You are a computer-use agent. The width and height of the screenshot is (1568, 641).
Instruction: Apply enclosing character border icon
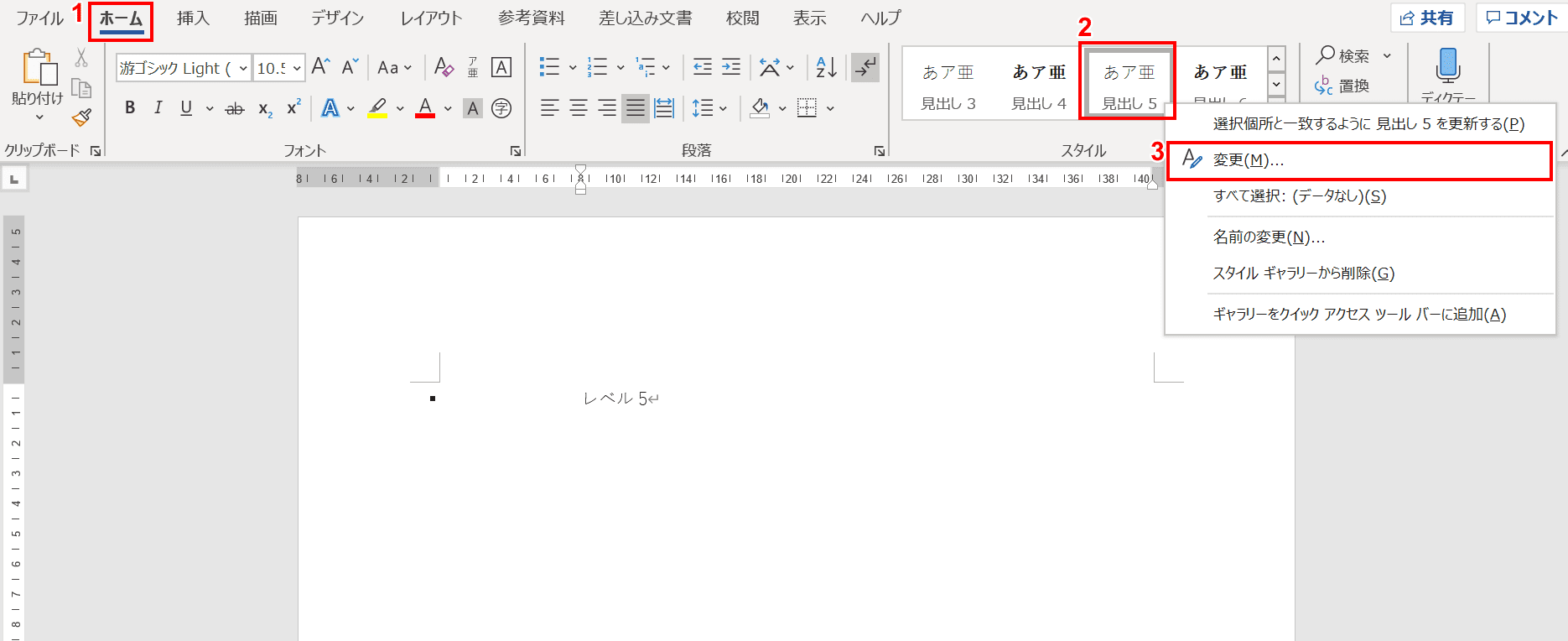[501, 67]
